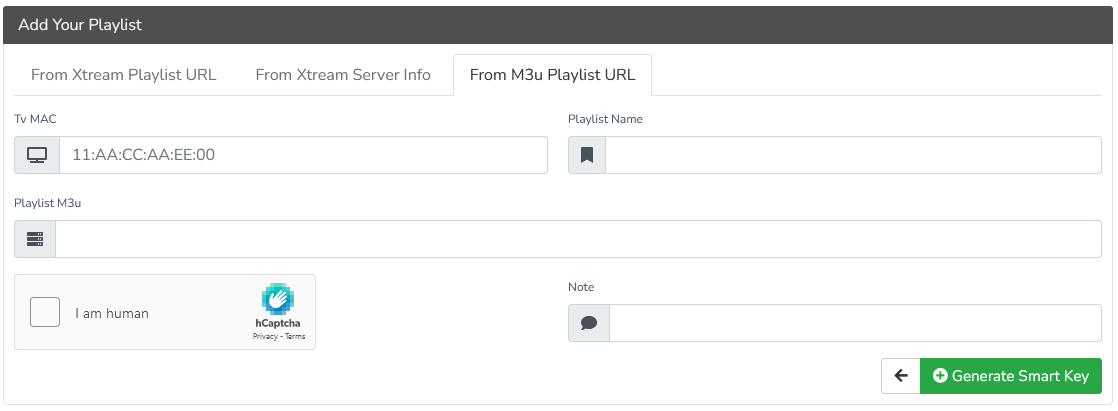This screenshot has width=1118, height=411.
Task: Check the 'I am human' captcha box
Action: pos(45,313)
